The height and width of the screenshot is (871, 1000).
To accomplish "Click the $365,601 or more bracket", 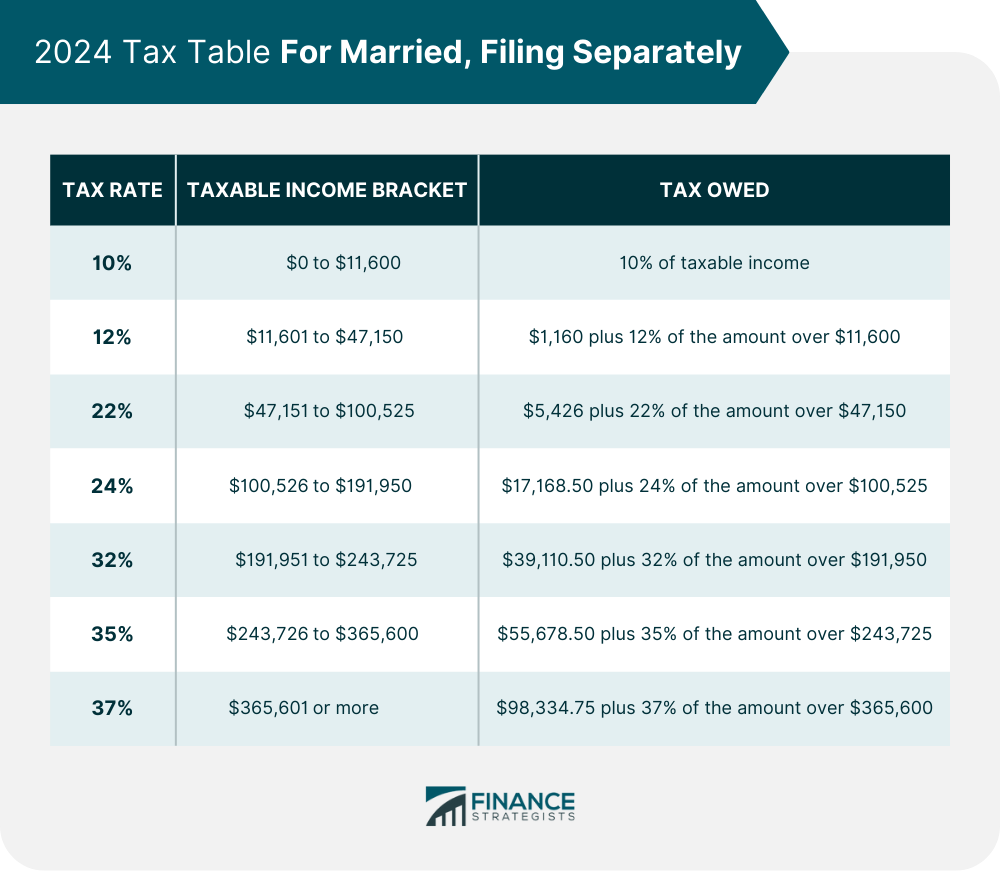I will pos(304,708).
